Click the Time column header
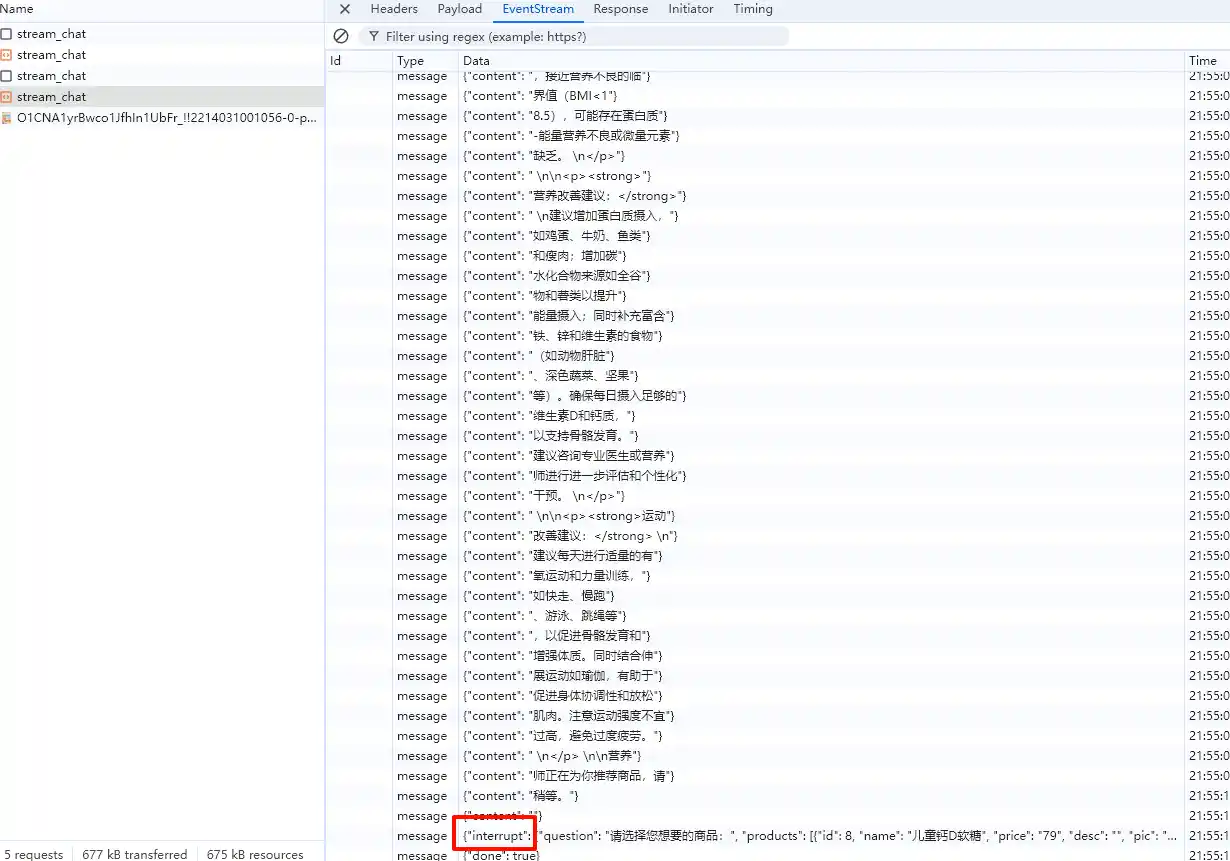1230x861 pixels. [1203, 61]
